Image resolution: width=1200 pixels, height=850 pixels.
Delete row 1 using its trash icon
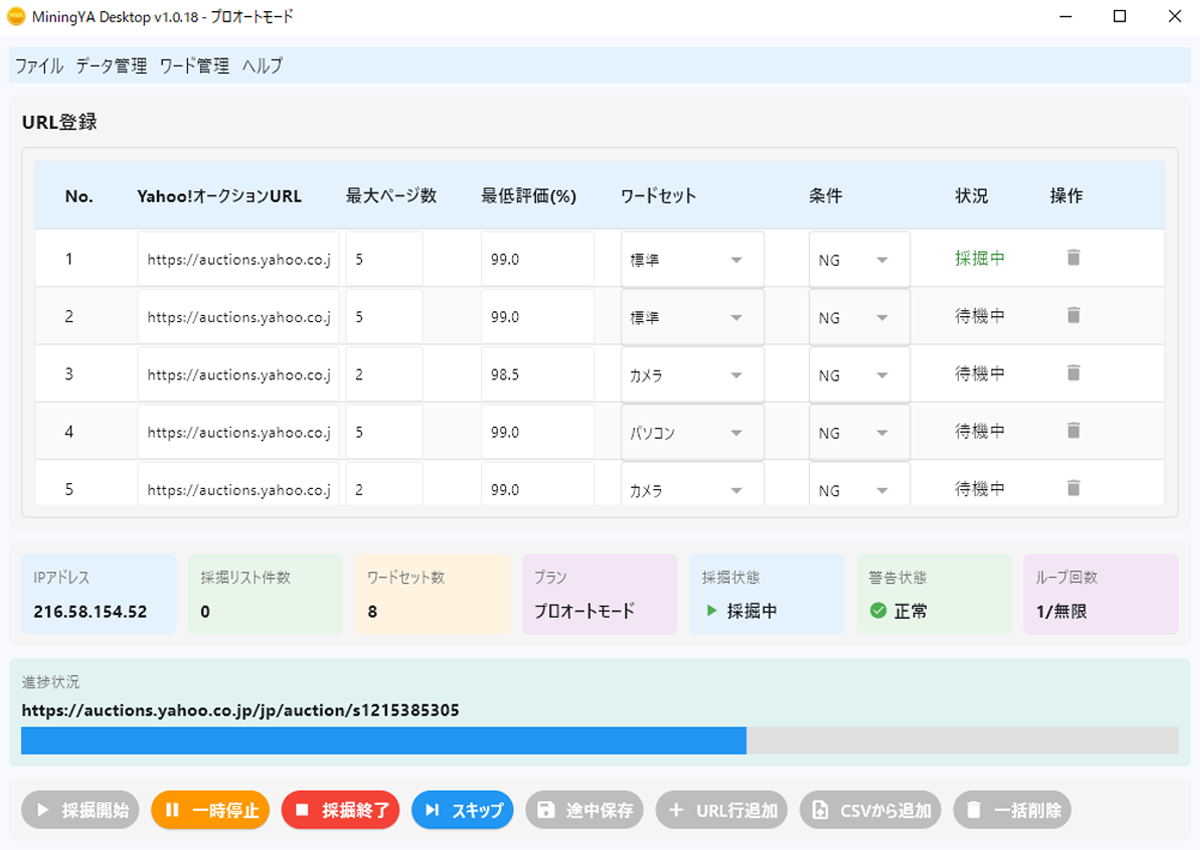(1073, 258)
